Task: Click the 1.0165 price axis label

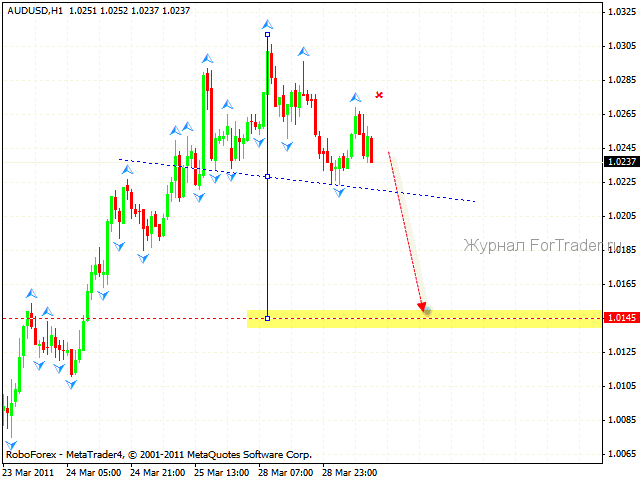Action: 622,284
